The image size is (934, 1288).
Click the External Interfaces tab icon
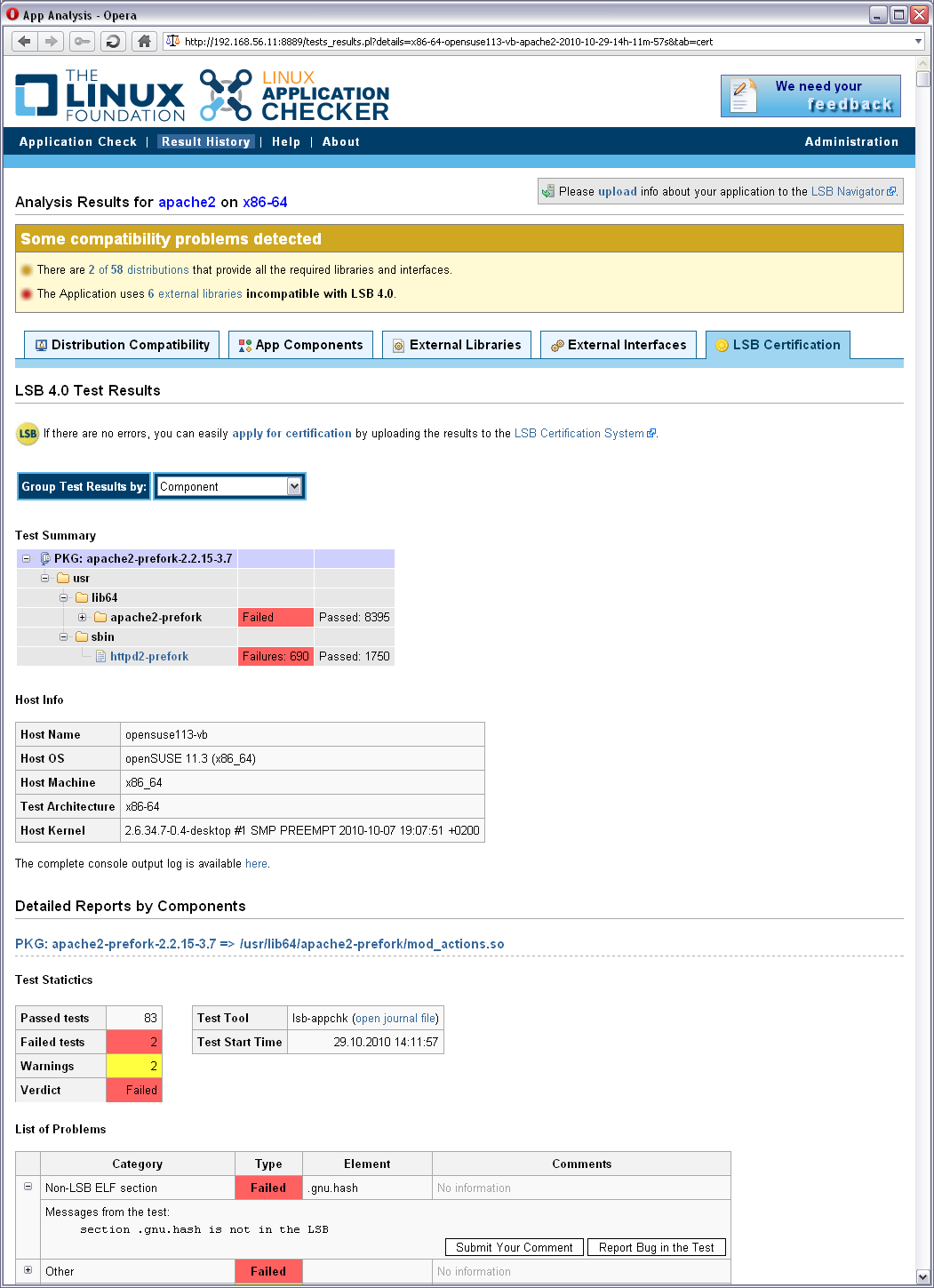coord(557,346)
